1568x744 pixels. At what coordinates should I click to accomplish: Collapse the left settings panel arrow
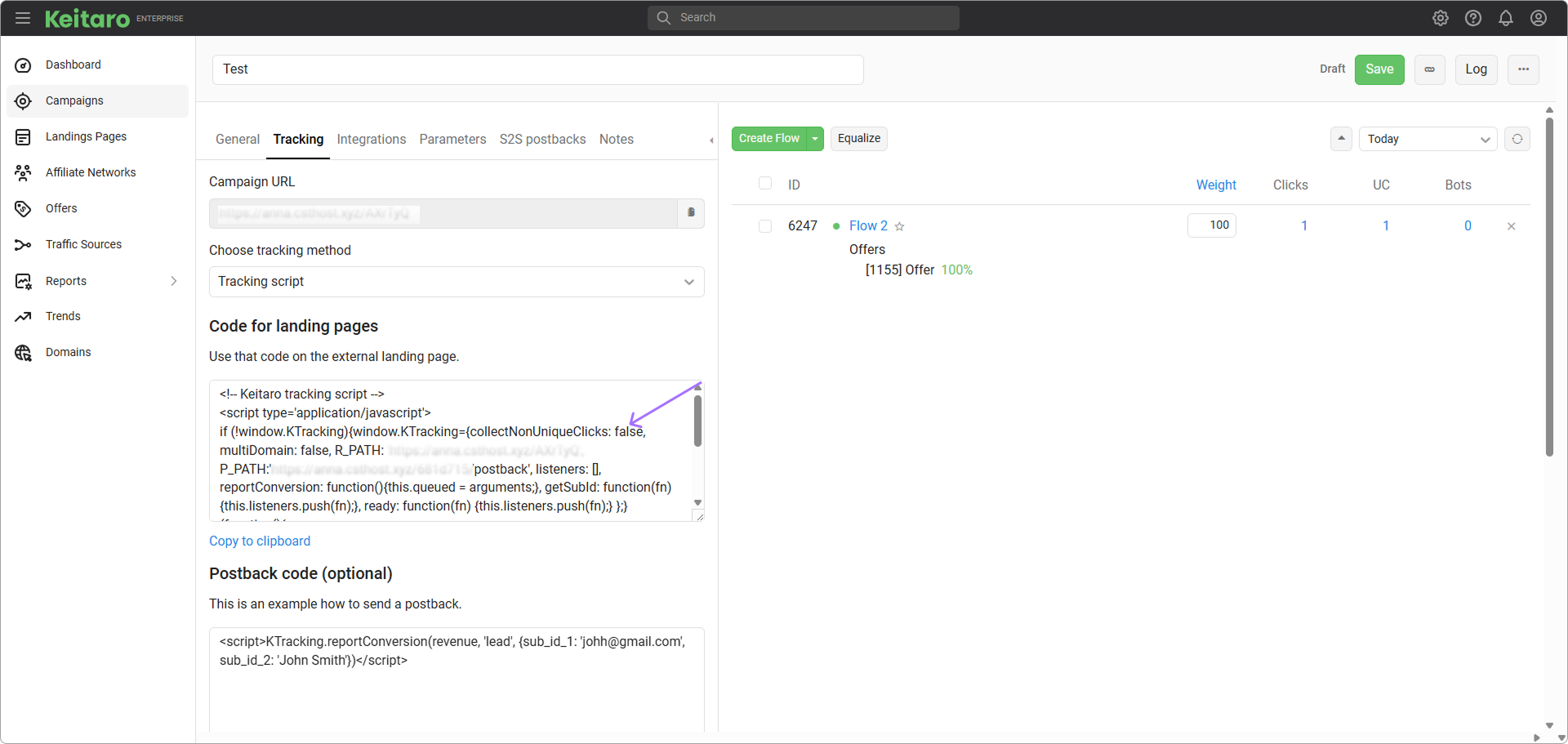click(x=711, y=140)
